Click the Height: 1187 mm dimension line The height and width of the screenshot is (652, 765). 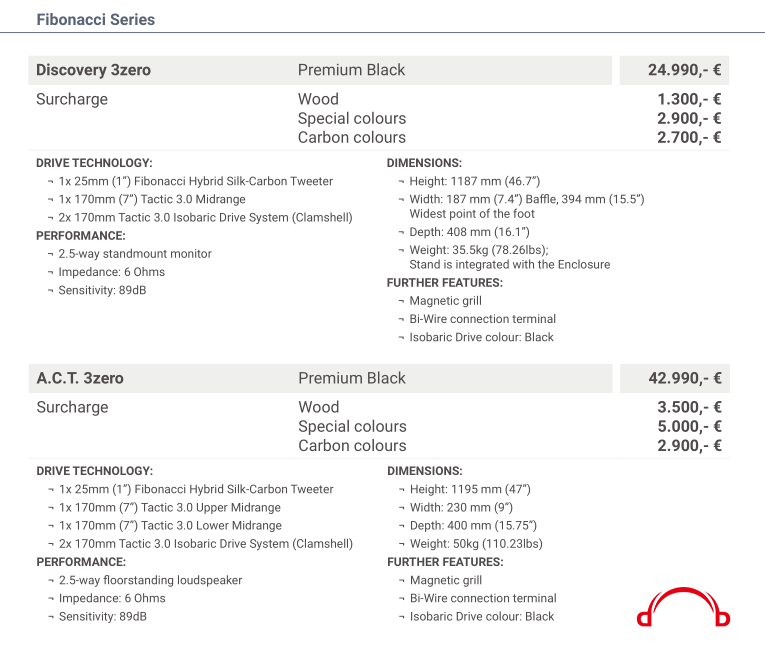click(474, 181)
